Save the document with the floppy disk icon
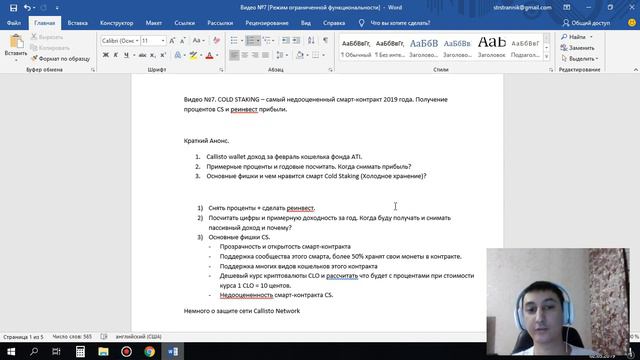The width and height of the screenshot is (640, 360). 13,8
